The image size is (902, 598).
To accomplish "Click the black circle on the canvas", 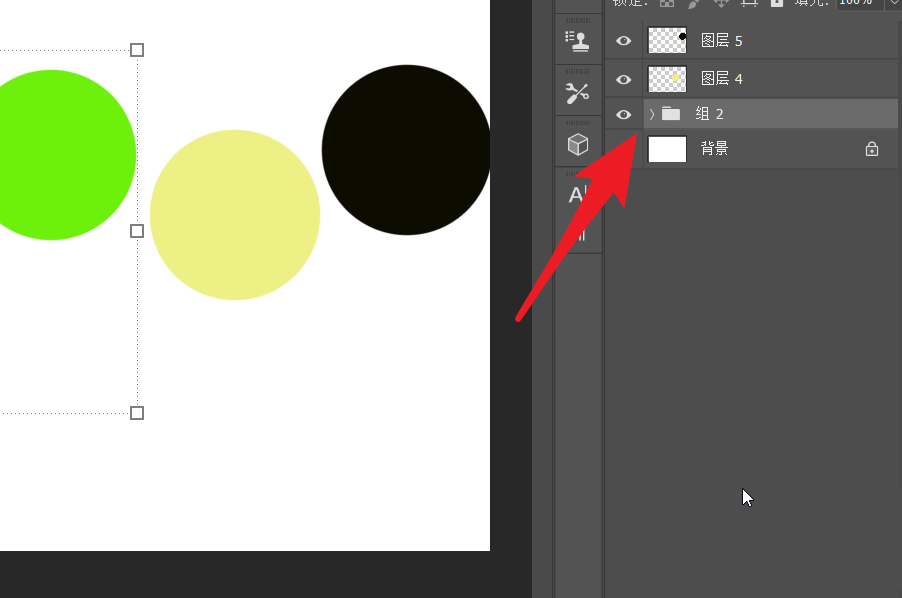I will [406, 150].
